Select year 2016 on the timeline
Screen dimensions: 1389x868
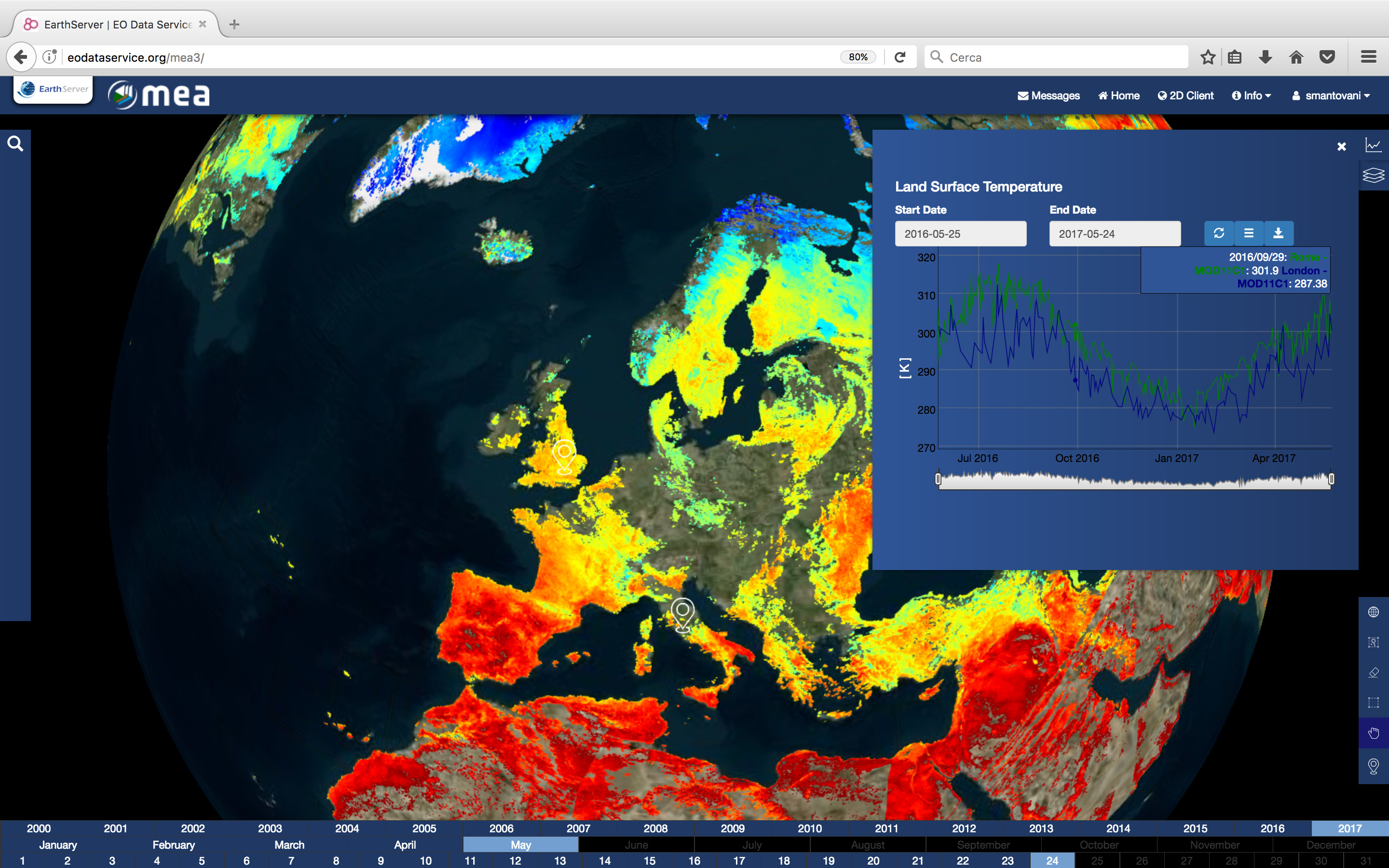[x=1272, y=828]
